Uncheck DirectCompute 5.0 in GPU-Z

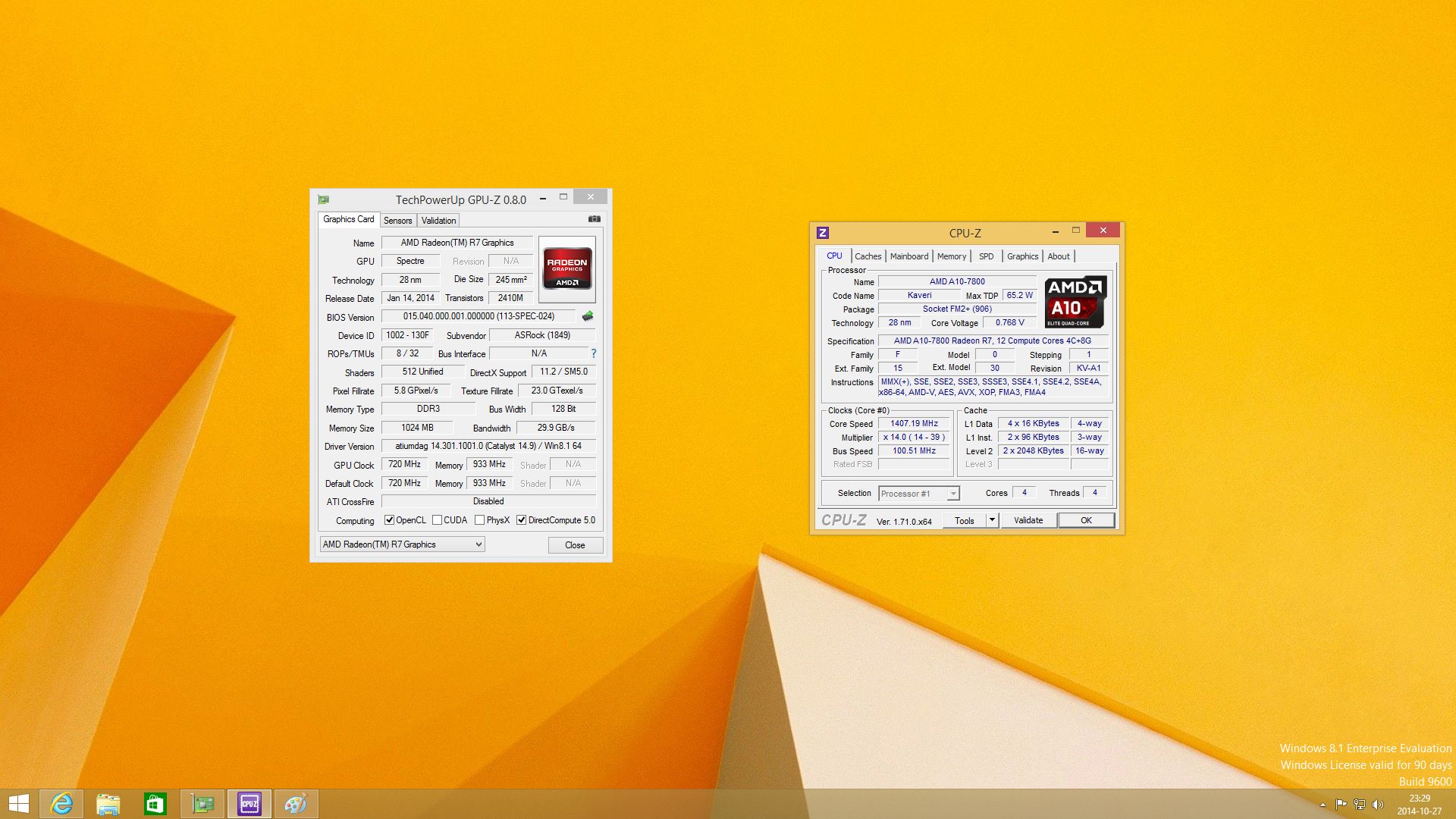tap(521, 519)
